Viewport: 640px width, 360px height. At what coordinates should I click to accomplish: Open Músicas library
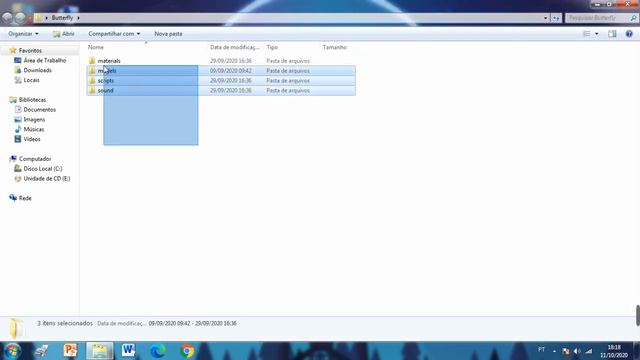(34, 129)
